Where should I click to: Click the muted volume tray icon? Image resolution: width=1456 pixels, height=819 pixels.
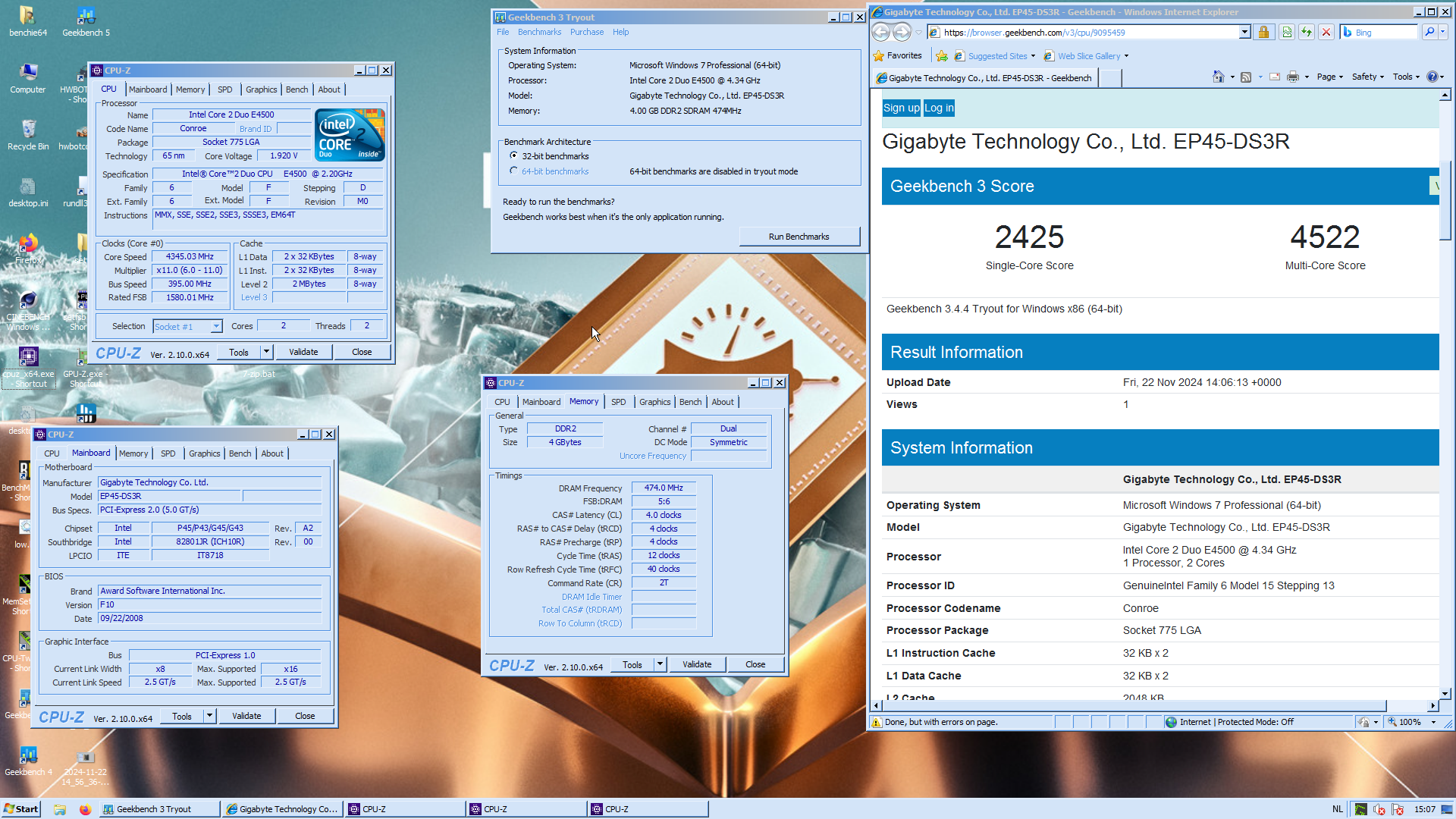[1379, 809]
